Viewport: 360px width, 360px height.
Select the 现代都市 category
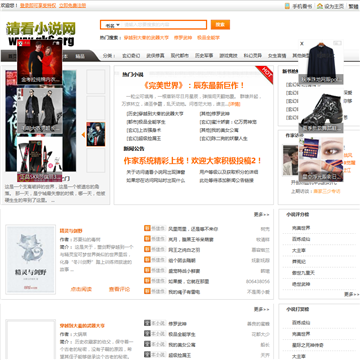(180, 56)
